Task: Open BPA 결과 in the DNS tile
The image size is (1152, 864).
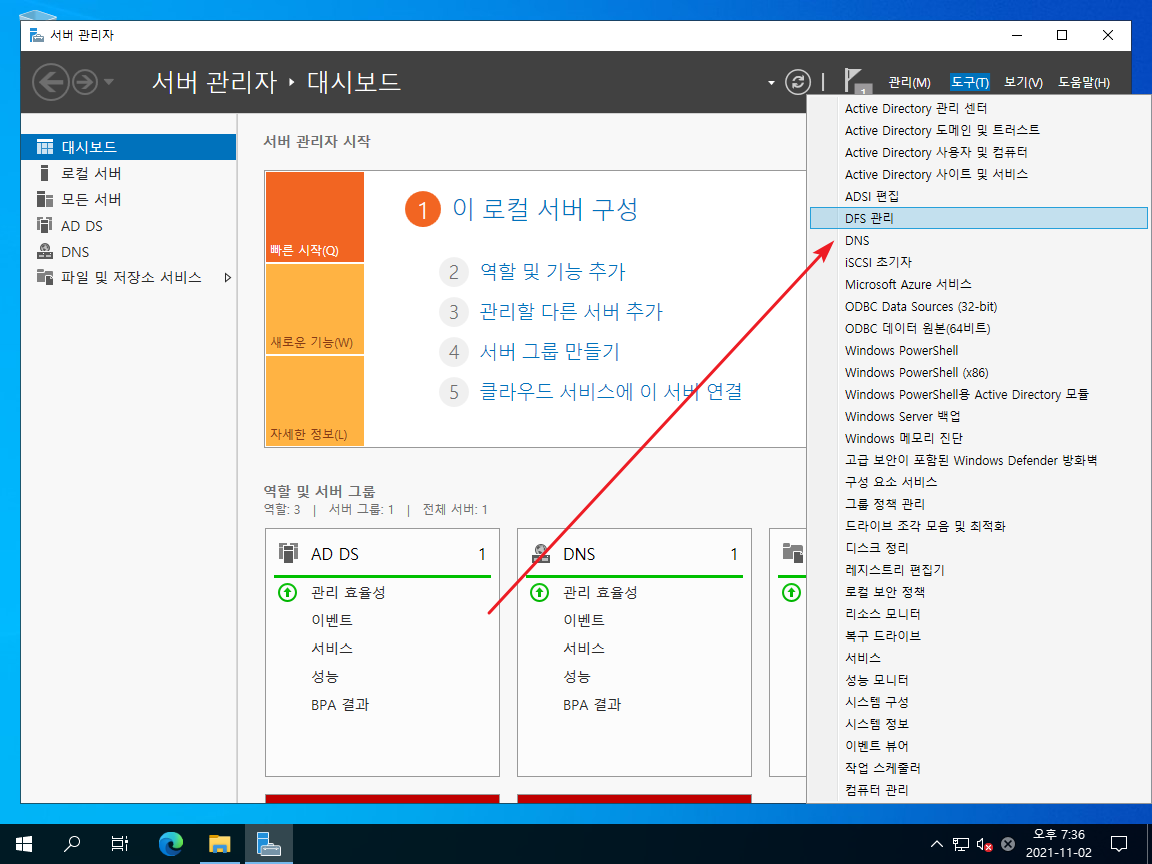Action: pyautogui.click(x=592, y=705)
